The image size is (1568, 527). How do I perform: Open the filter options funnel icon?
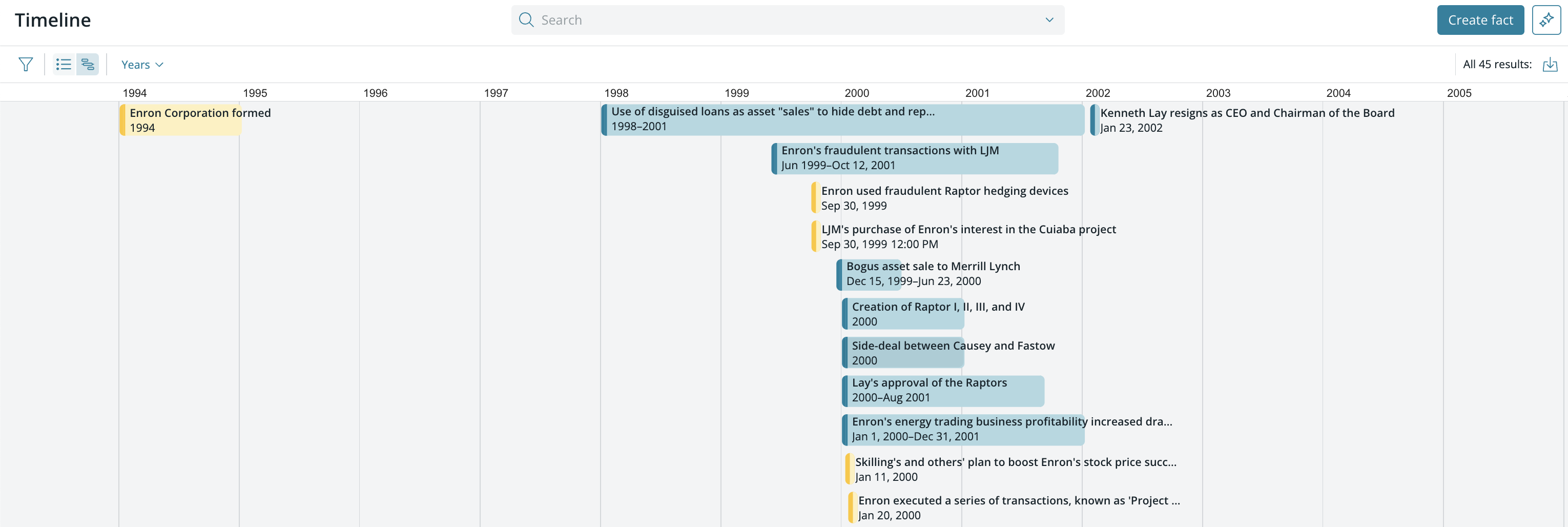[26, 64]
